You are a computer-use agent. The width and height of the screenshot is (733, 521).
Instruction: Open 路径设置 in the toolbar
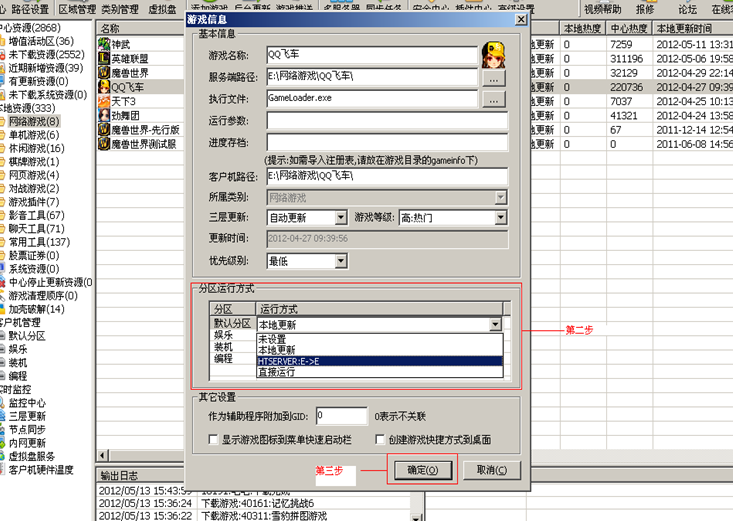pos(30,9)
